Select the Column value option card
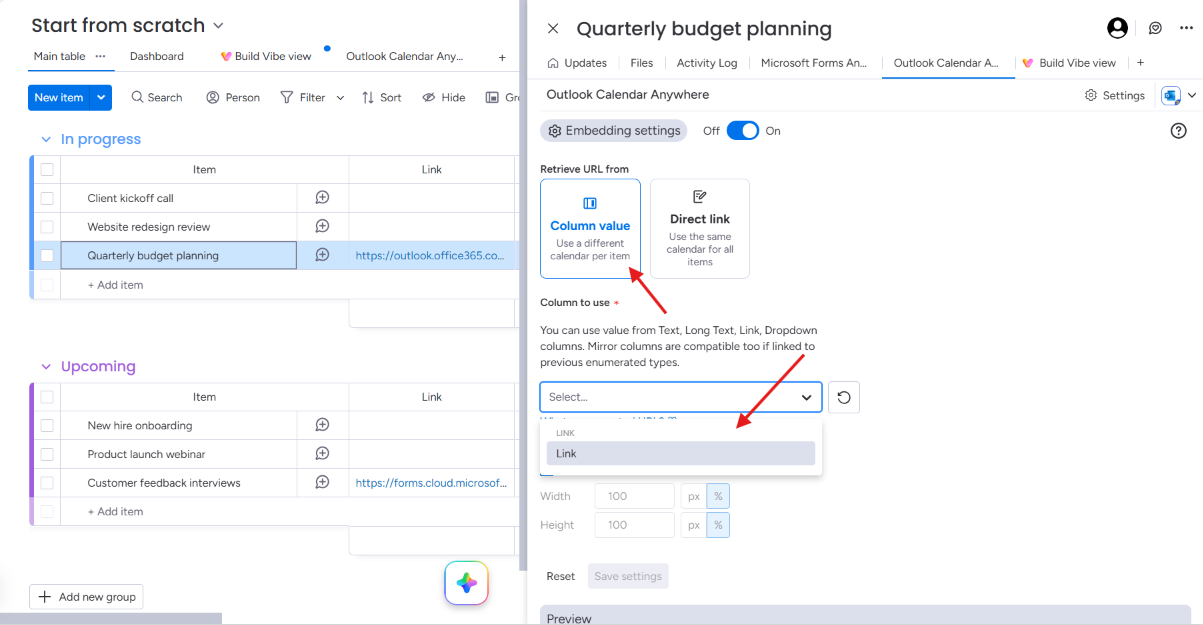 [x=590, y=228]
